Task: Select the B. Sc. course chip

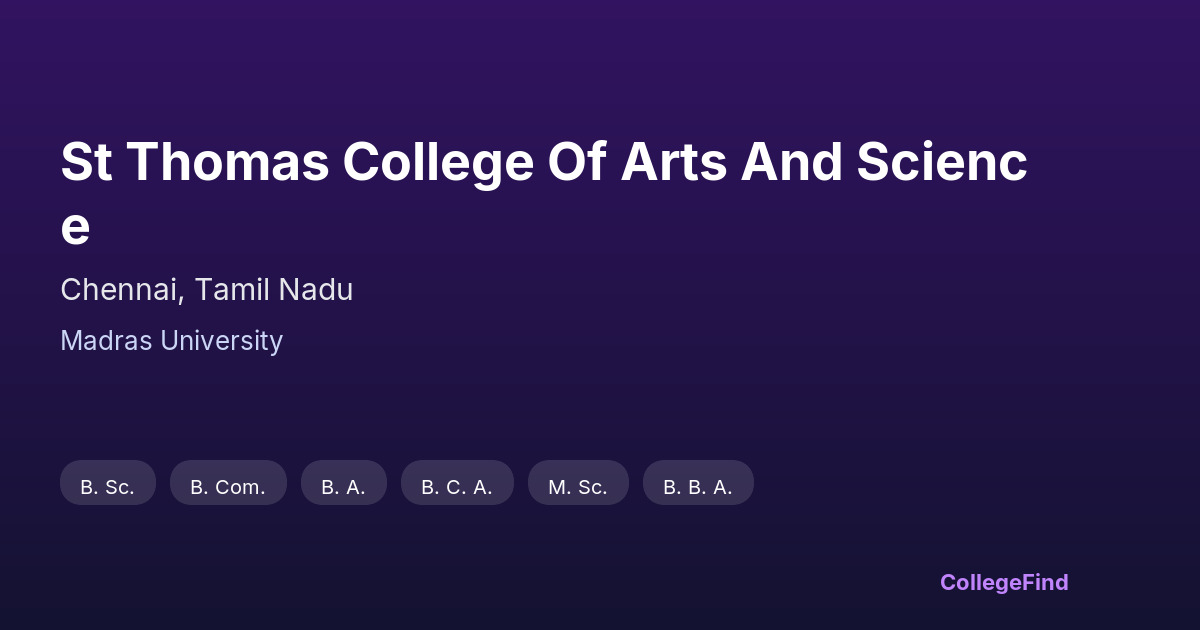Action: click(x=108, y=487)
